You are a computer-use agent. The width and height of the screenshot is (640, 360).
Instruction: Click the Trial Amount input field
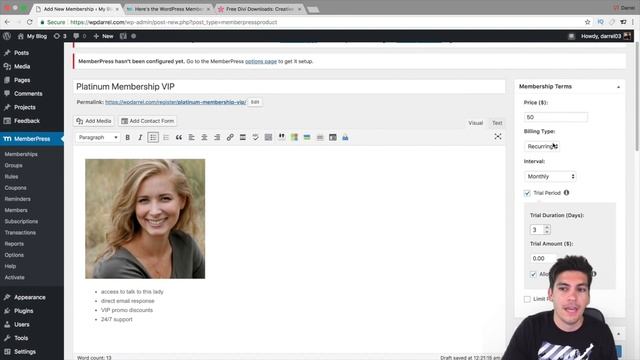coord(543,258)
